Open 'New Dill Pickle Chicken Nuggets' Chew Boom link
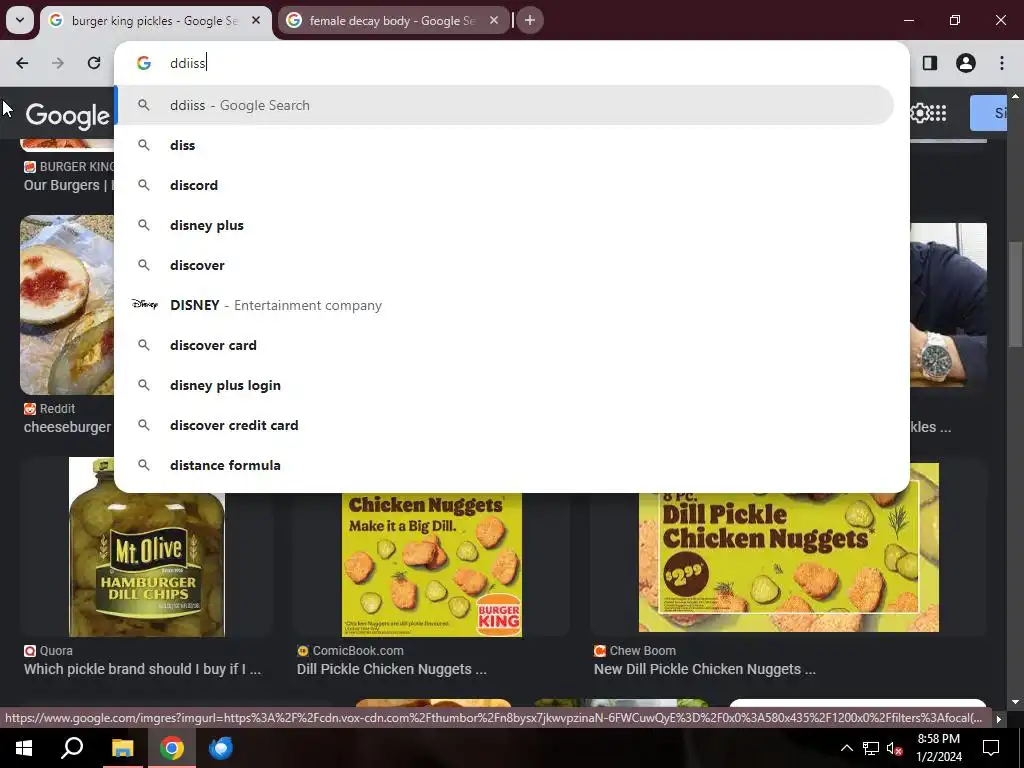The image size is (1024, 768). 705,669
